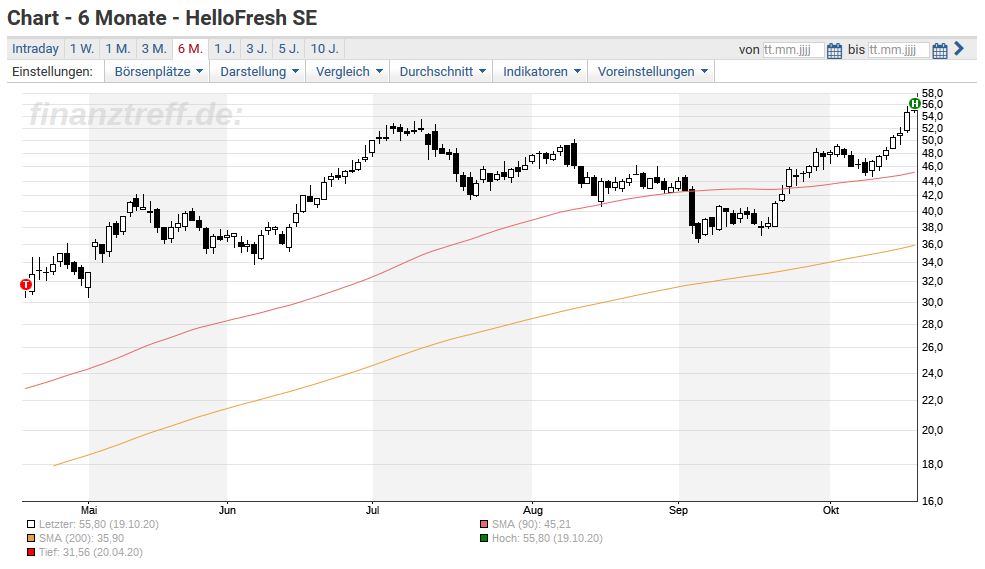Select the 5 J. time range tab
Viewport: 985px width, 569px height.
tap(289, 49)
